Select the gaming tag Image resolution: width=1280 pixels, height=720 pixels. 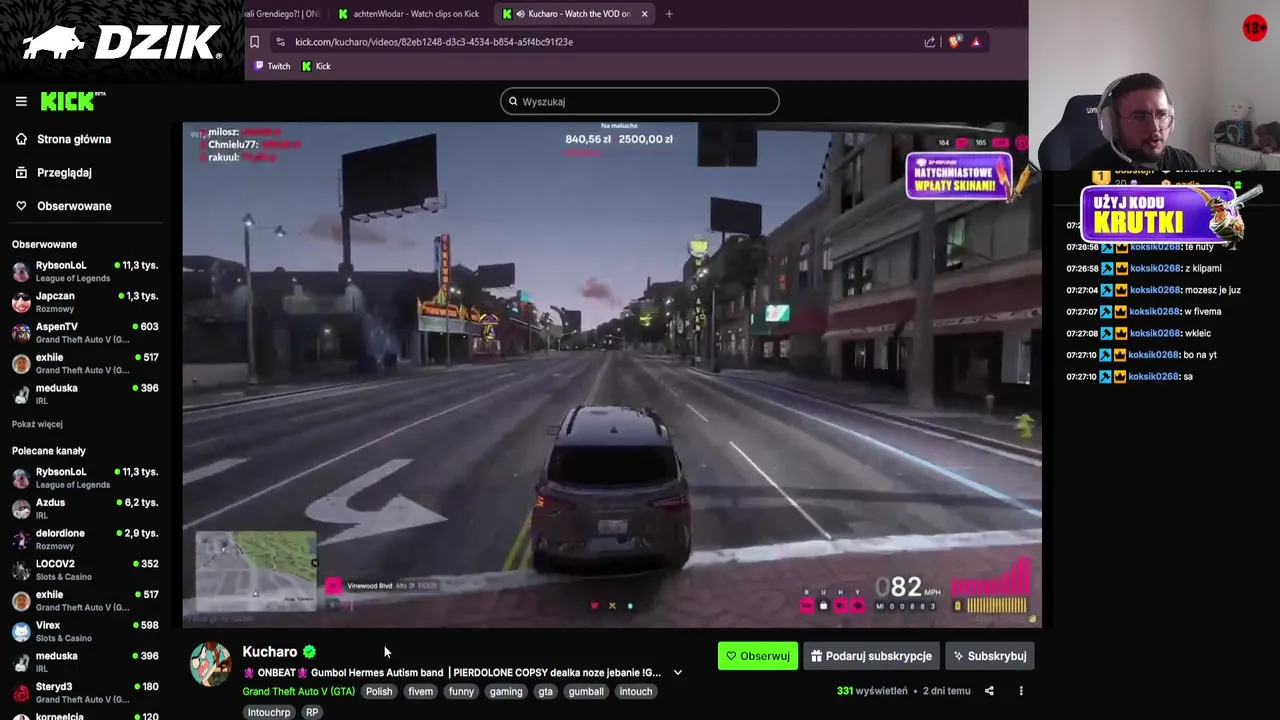click(506, 691)
